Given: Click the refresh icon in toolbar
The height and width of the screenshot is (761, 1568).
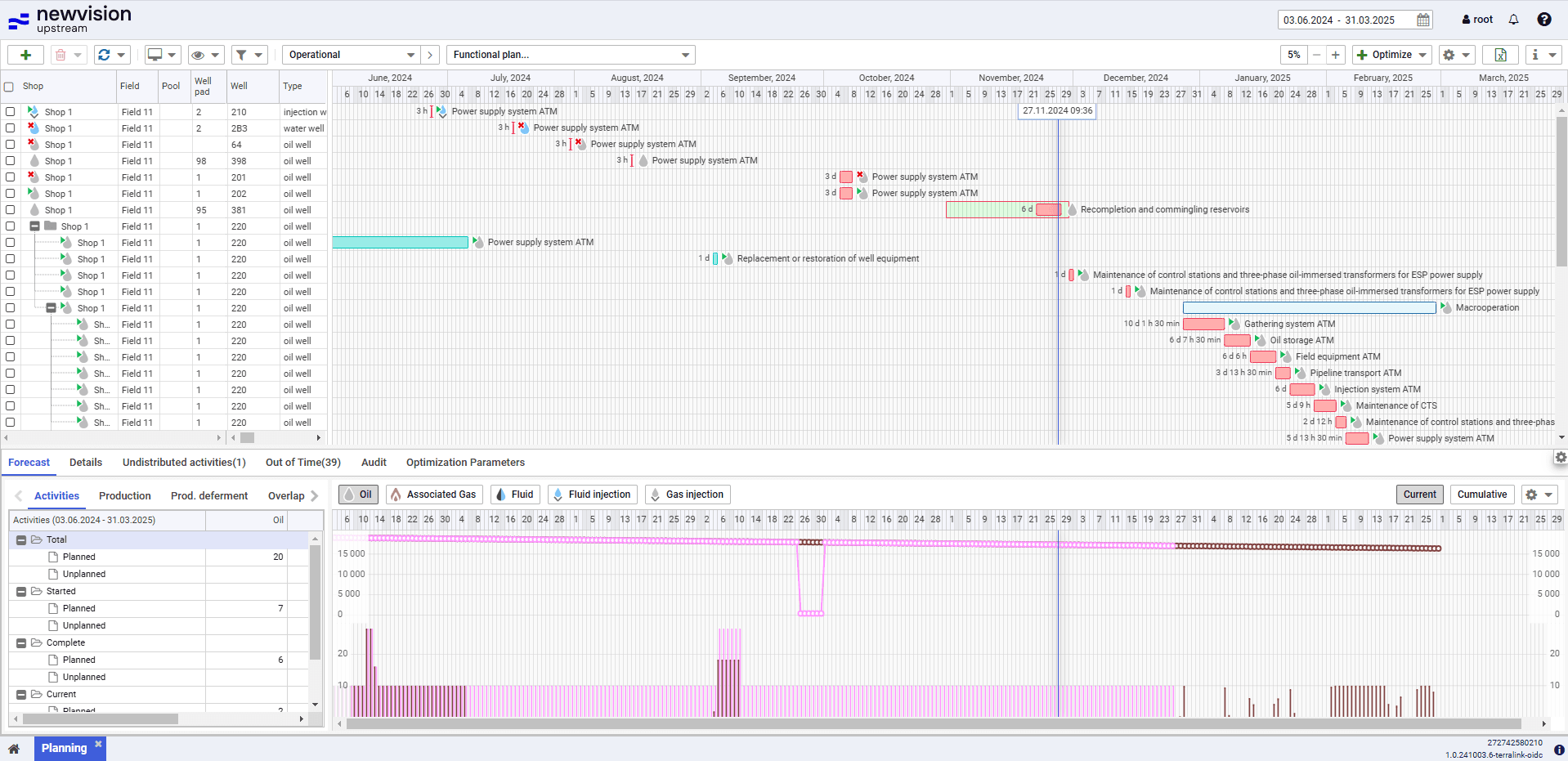Looking at the screenshot, I should (x=104, y=55).
